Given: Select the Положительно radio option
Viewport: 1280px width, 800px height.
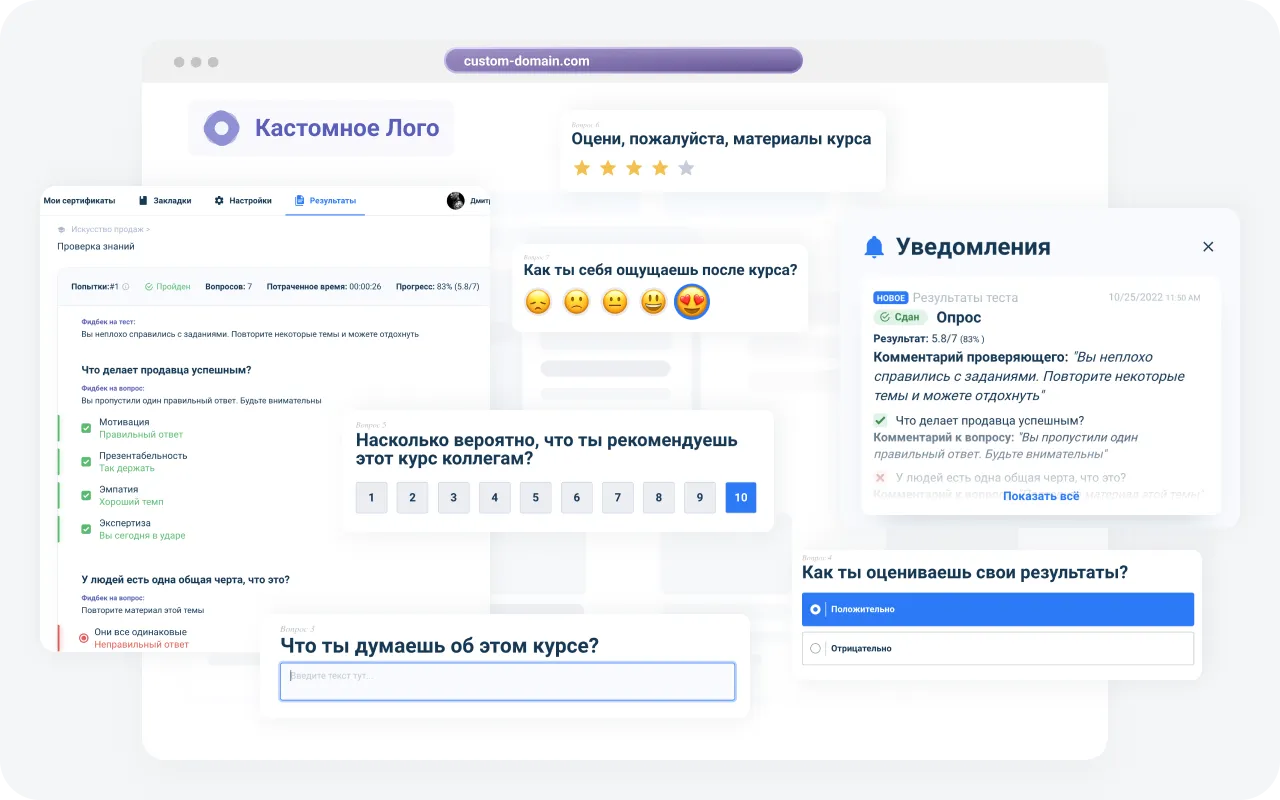Looking at the screenshot, I should coord(816,609).
